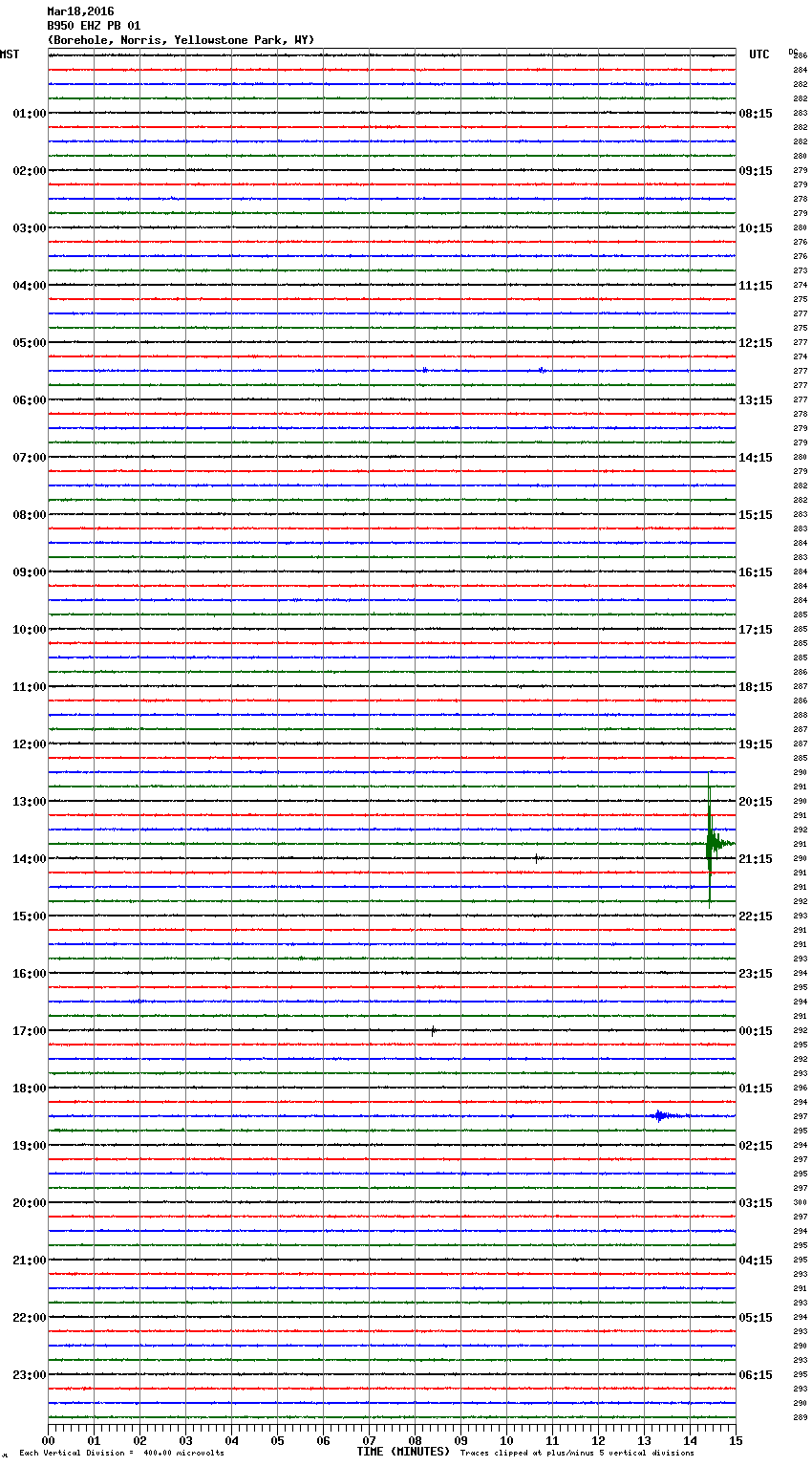
Task: Click the 00:15 UTC time label
Action: pos(756,1031)
